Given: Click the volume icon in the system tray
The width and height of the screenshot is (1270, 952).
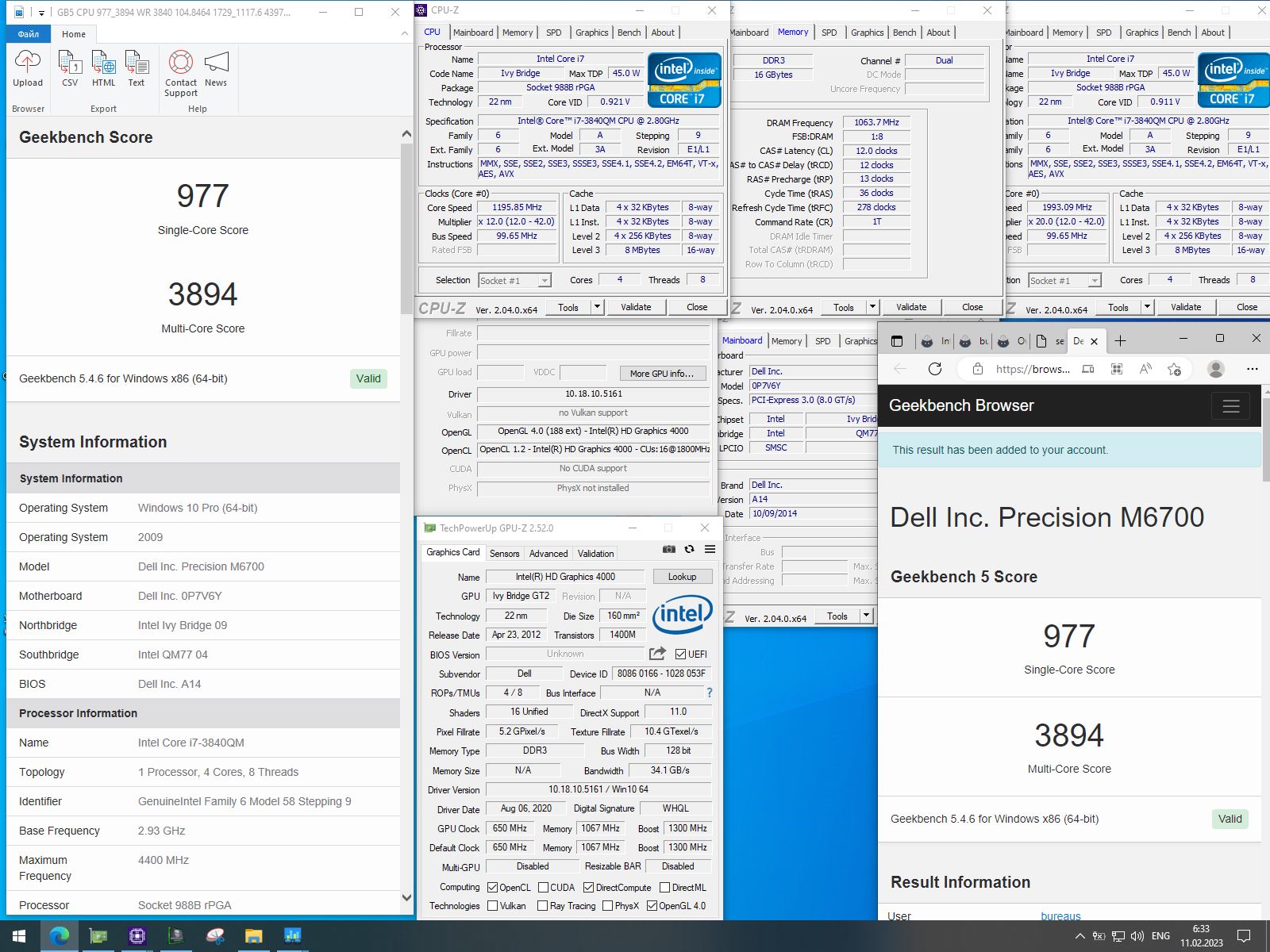Looking at the screenshot, I should tap(1137, 936).
